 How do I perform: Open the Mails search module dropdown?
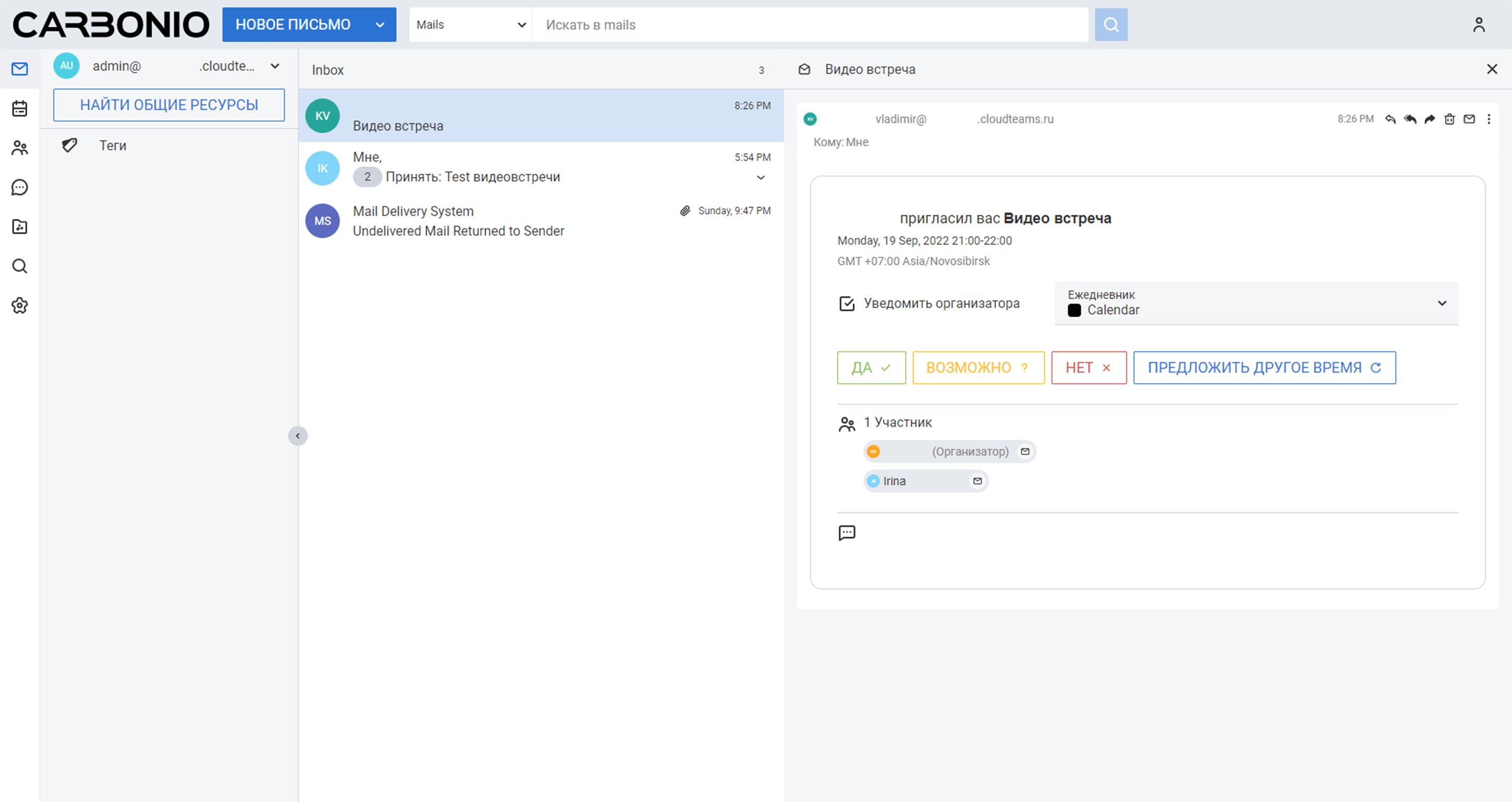click(x=470, y=25)
